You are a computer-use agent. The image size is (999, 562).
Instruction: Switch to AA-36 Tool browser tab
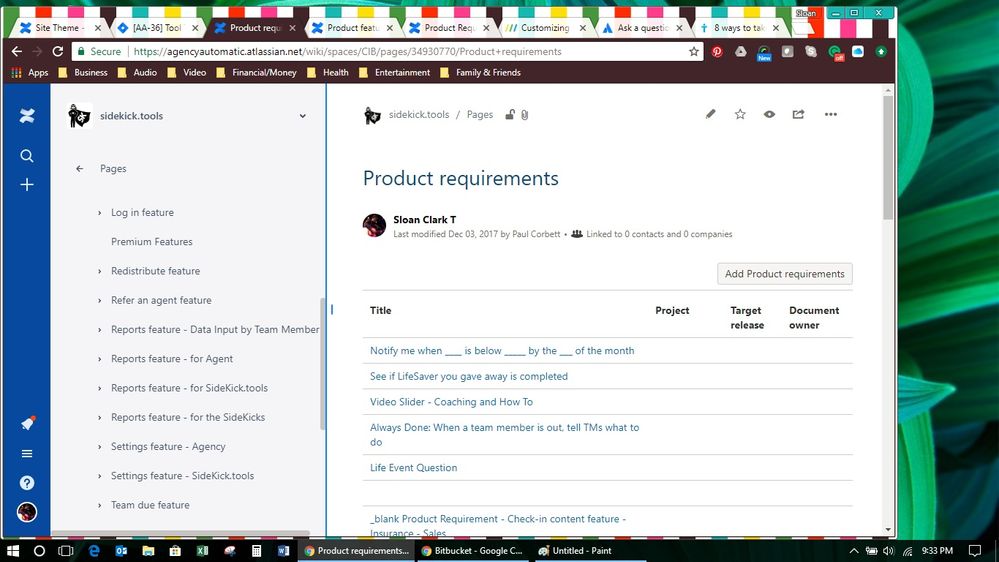coord(156,27)
